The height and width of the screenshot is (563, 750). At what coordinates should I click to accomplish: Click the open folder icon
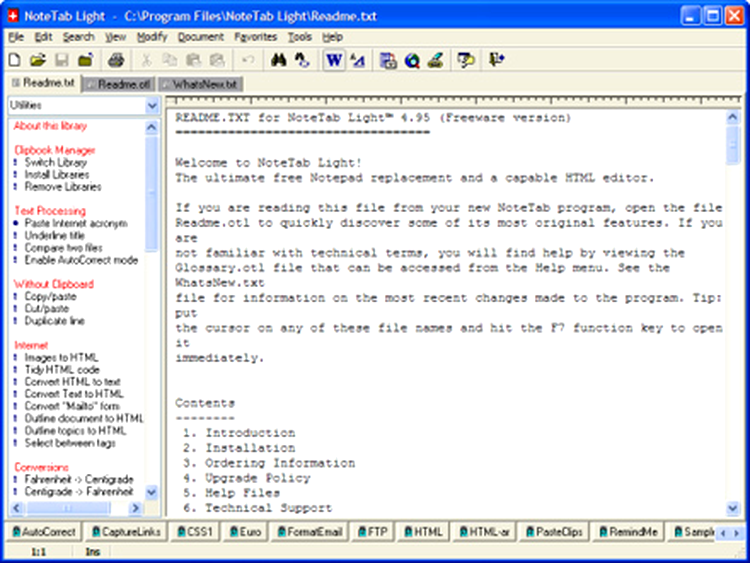pos(38,60)
